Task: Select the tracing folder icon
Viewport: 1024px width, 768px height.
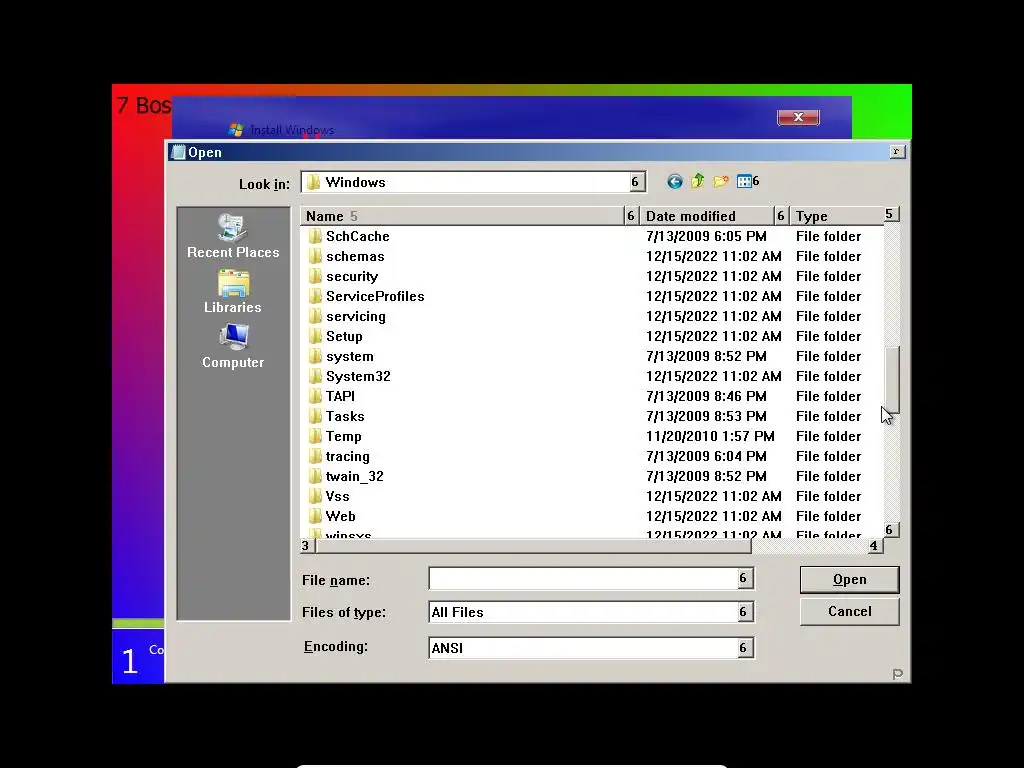Action: pos(315,456)
